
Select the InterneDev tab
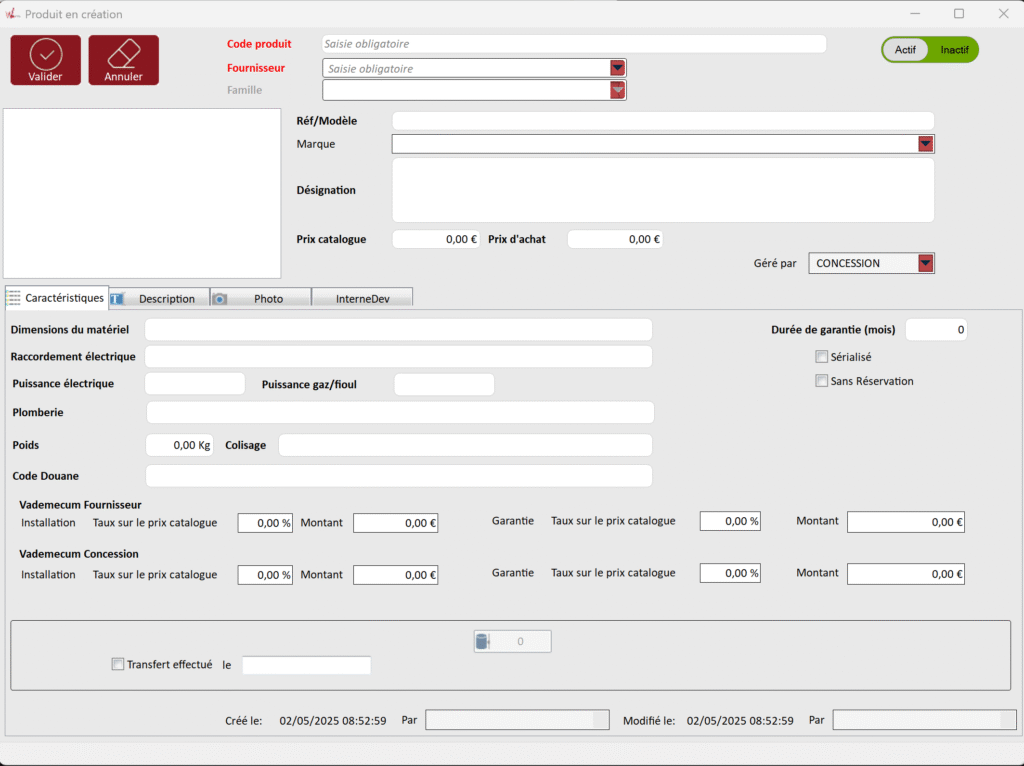click(362, 298)
